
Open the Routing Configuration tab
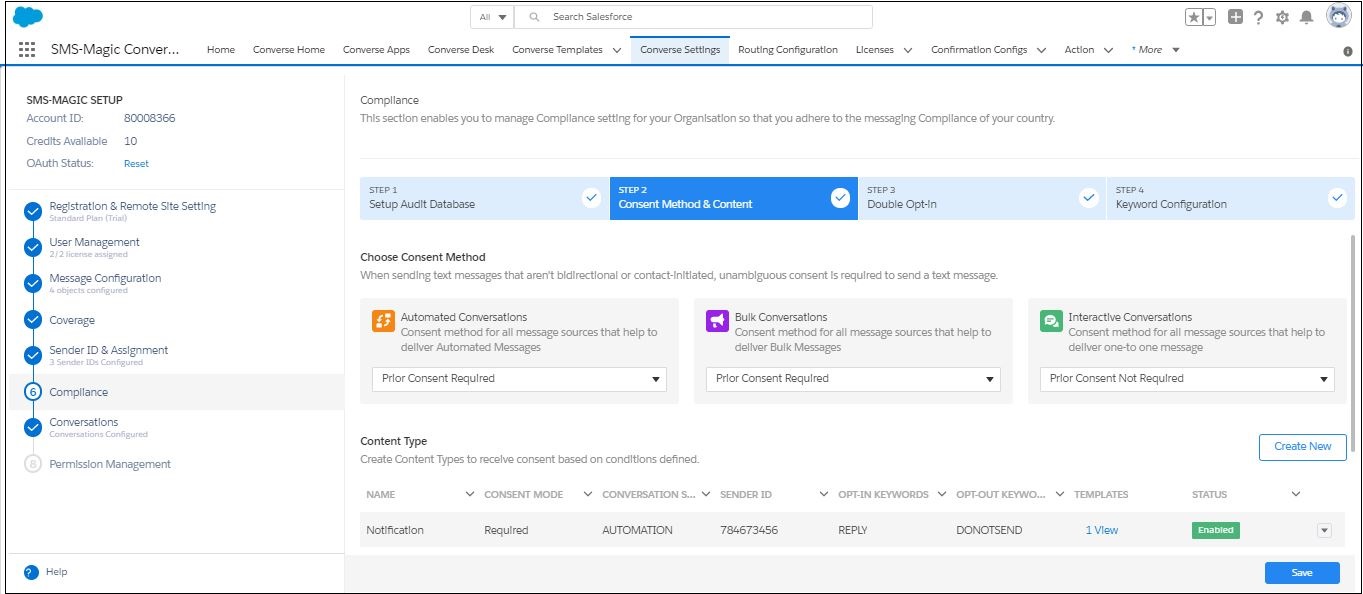coord(788,50)
